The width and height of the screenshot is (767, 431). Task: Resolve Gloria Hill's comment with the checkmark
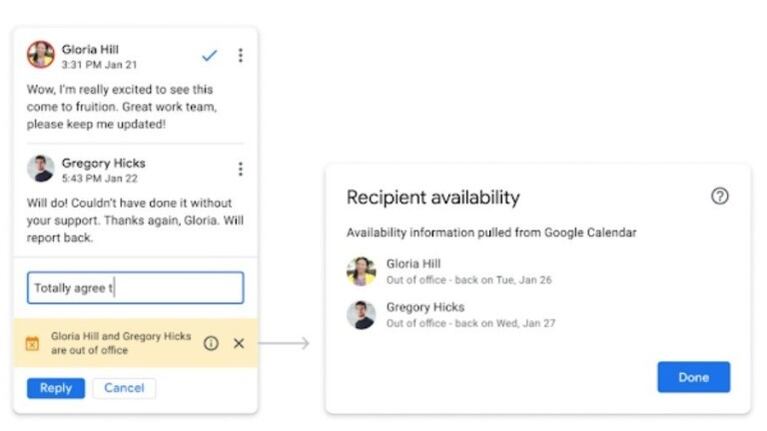209,55
